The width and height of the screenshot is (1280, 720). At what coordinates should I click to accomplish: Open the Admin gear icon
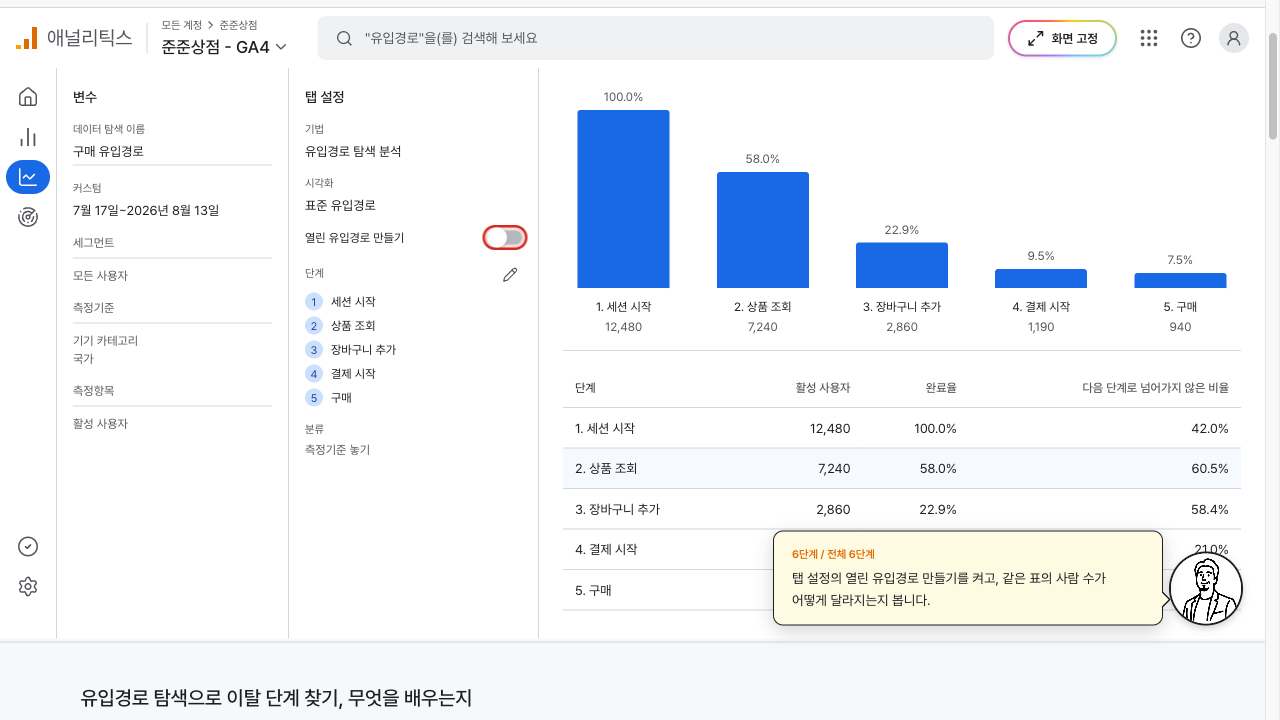pos(28,587)
